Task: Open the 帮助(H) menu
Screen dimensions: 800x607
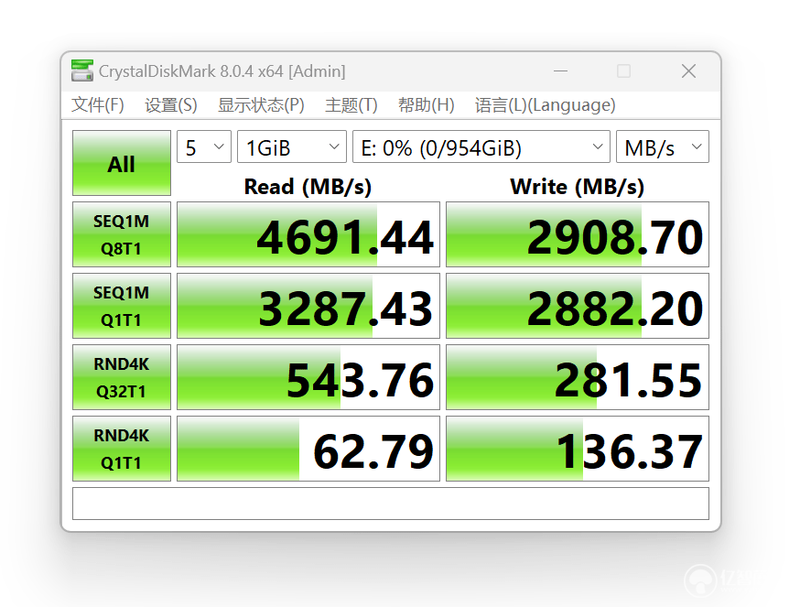Action: [426, 105]
